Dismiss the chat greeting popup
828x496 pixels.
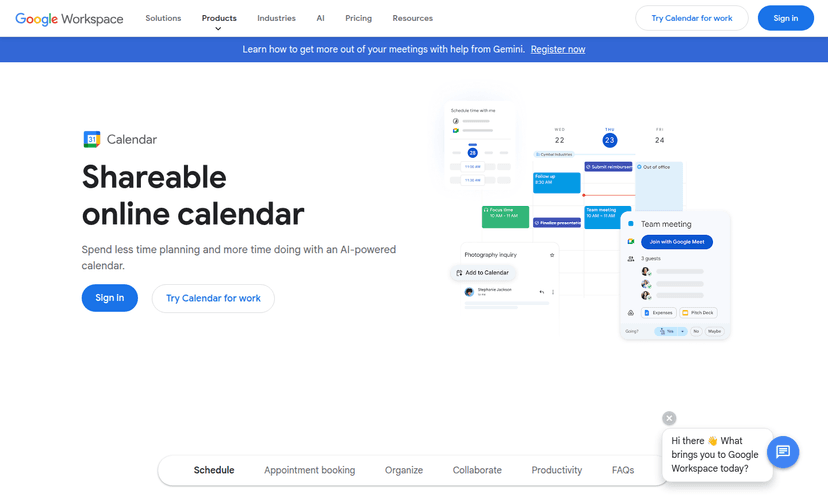(x=669, y=418)
